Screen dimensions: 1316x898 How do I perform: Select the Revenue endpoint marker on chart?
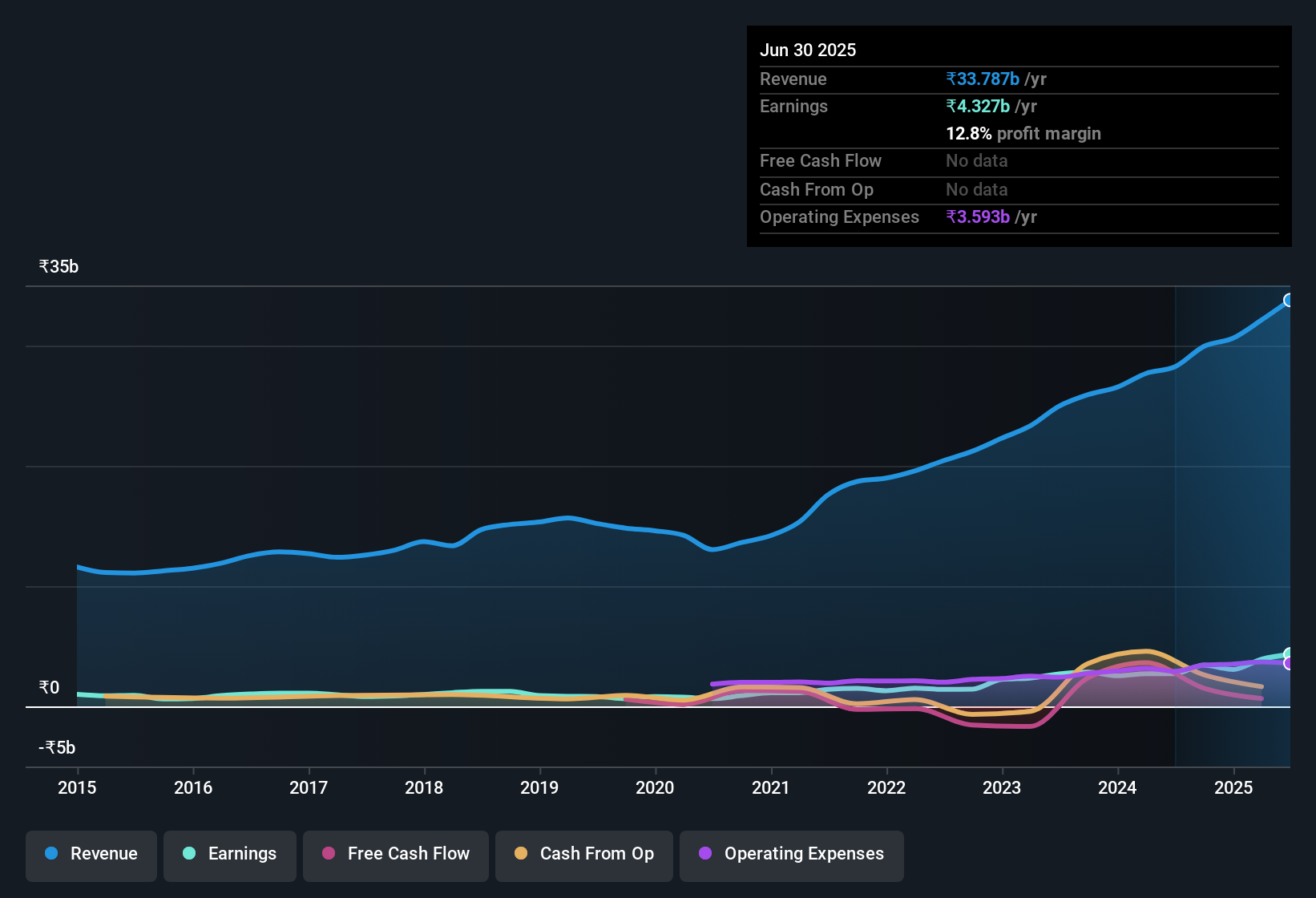pos(1288,300)
